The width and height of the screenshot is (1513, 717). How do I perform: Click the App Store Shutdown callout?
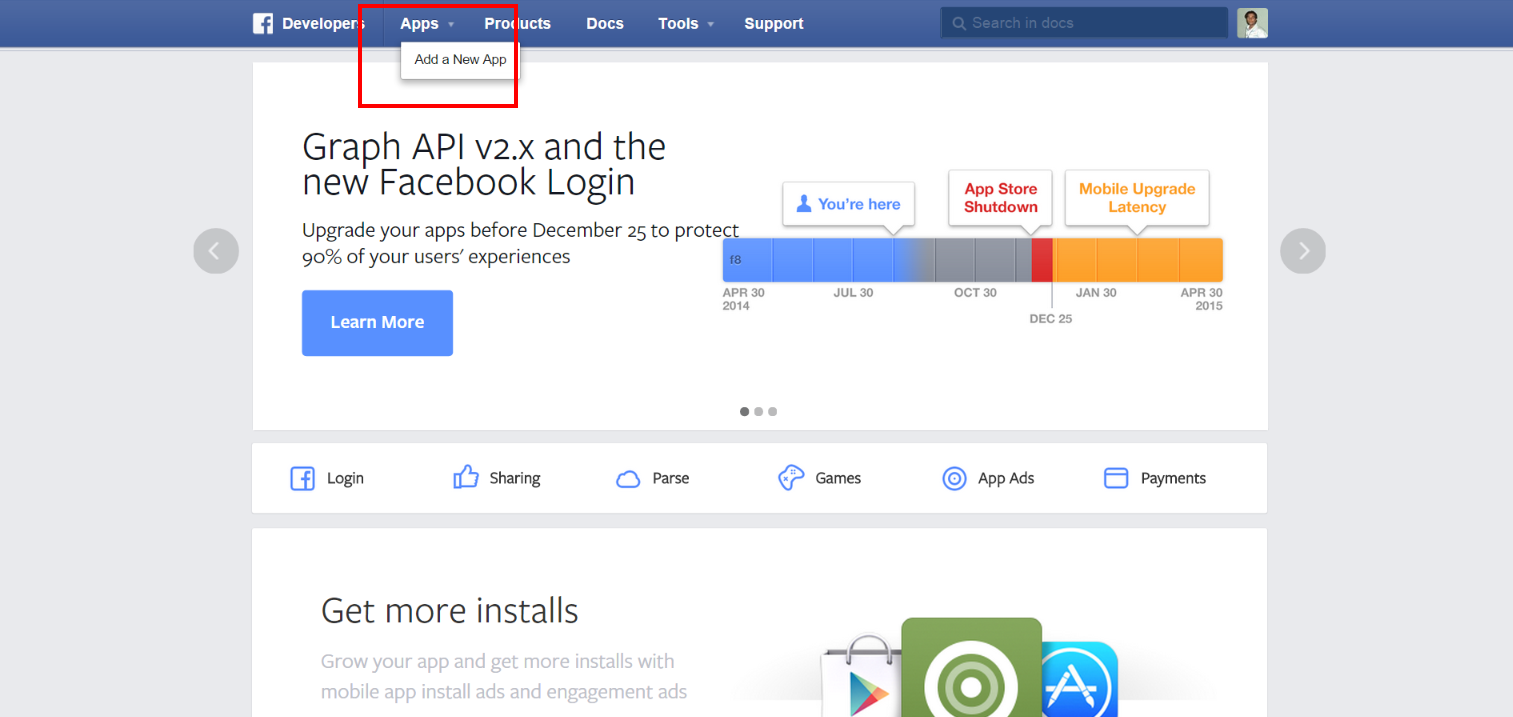coord(1000,198)
